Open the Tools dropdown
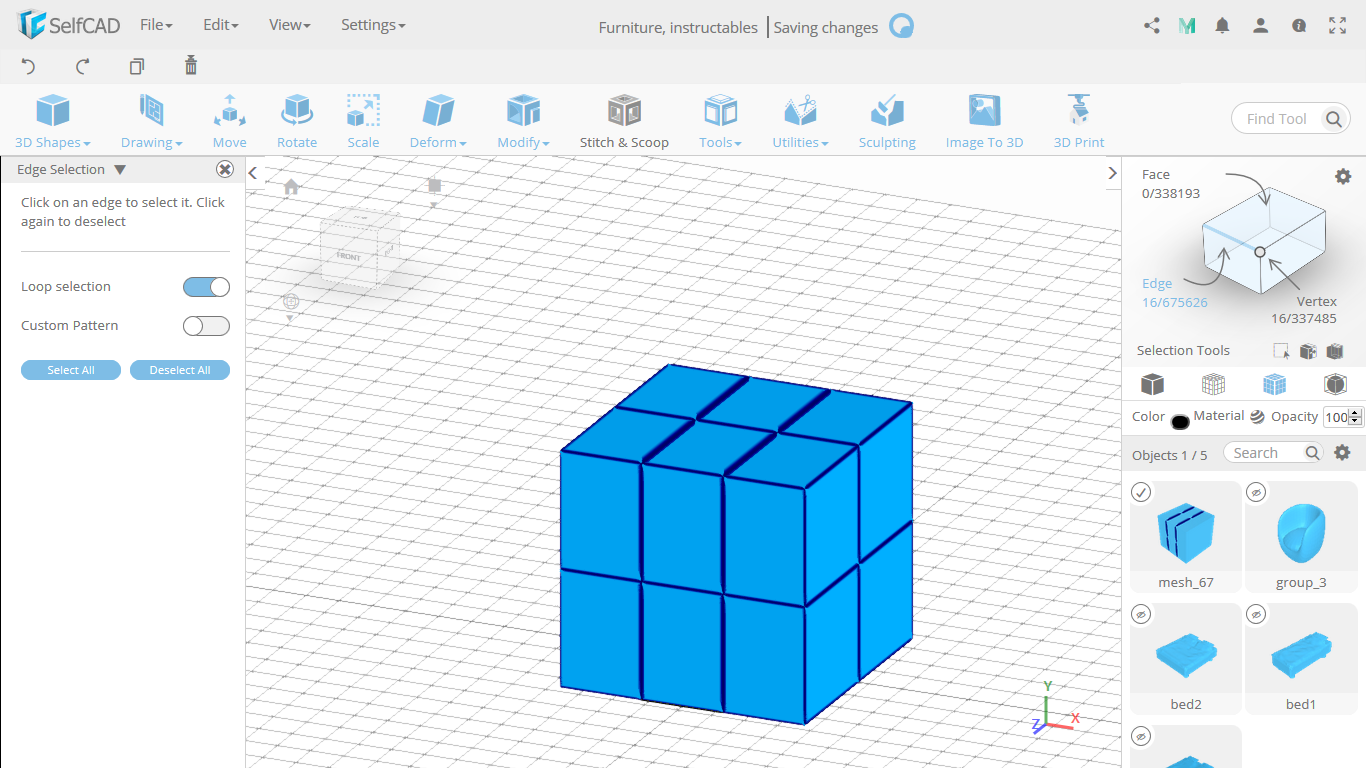 720,122
